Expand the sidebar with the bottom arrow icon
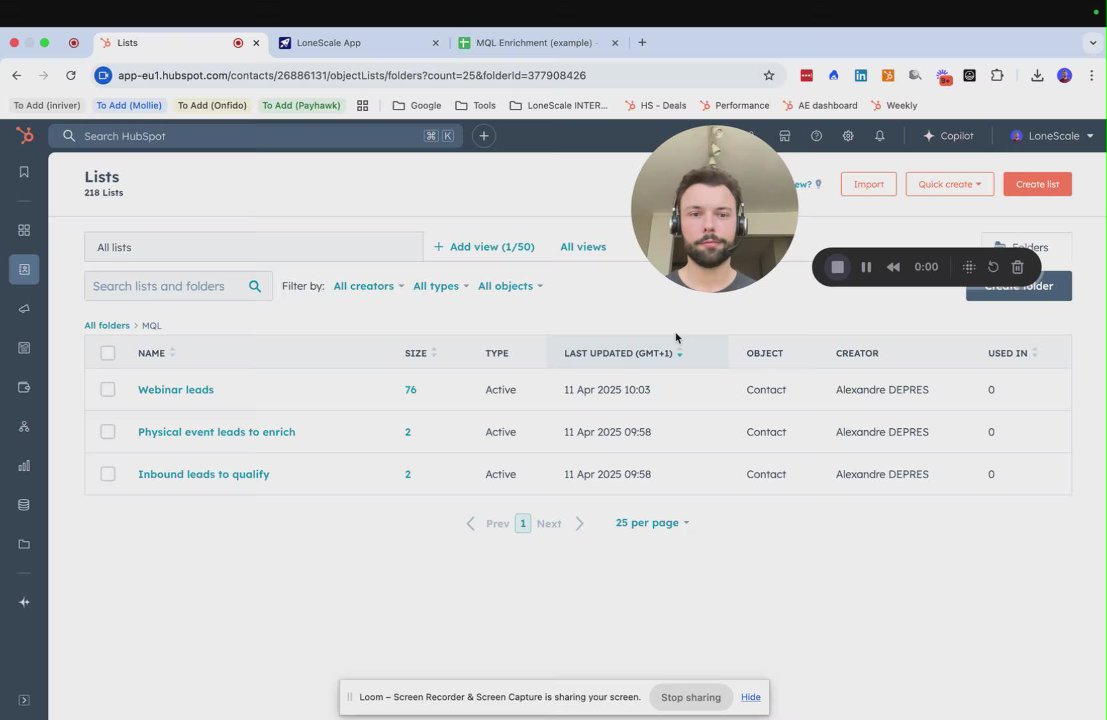 click(x=24, y=700)
